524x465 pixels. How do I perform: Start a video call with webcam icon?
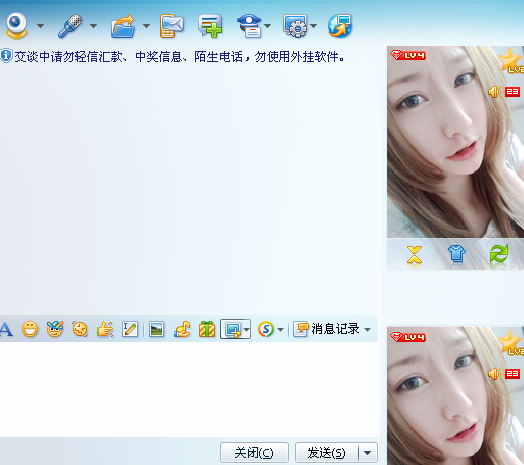tap(16, 26)
